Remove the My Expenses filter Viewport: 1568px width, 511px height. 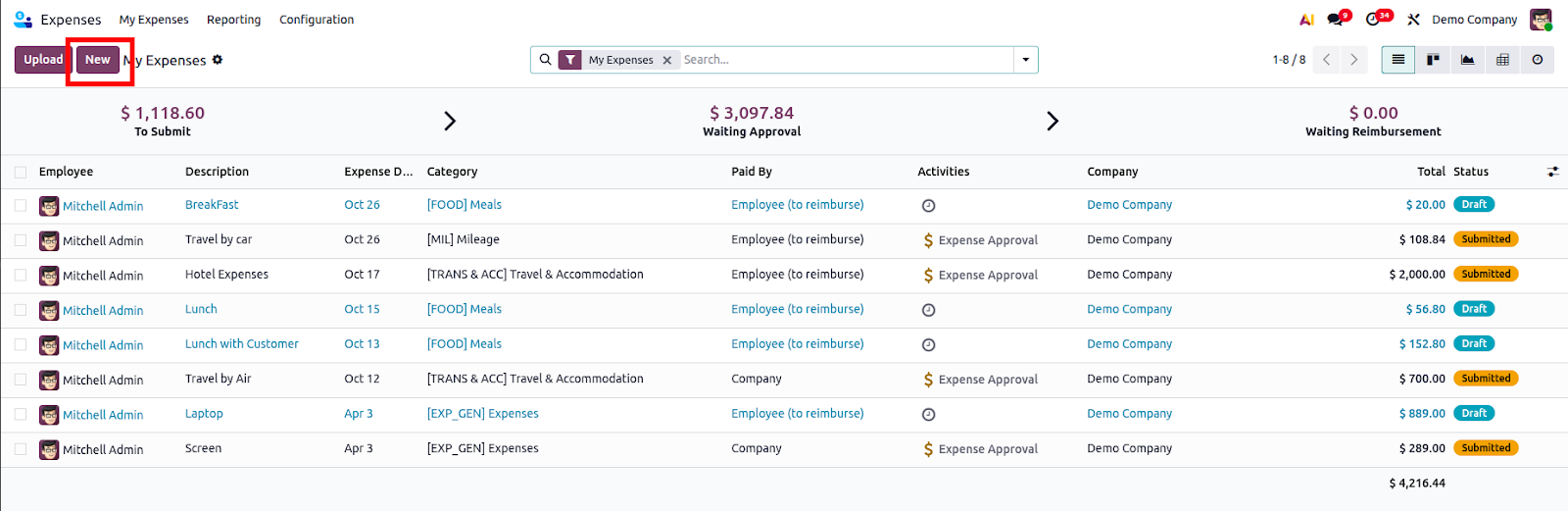[667, 60]
